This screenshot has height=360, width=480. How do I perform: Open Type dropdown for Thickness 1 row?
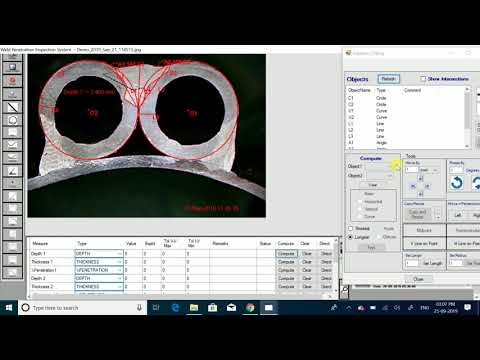click(x=120, y=262)
